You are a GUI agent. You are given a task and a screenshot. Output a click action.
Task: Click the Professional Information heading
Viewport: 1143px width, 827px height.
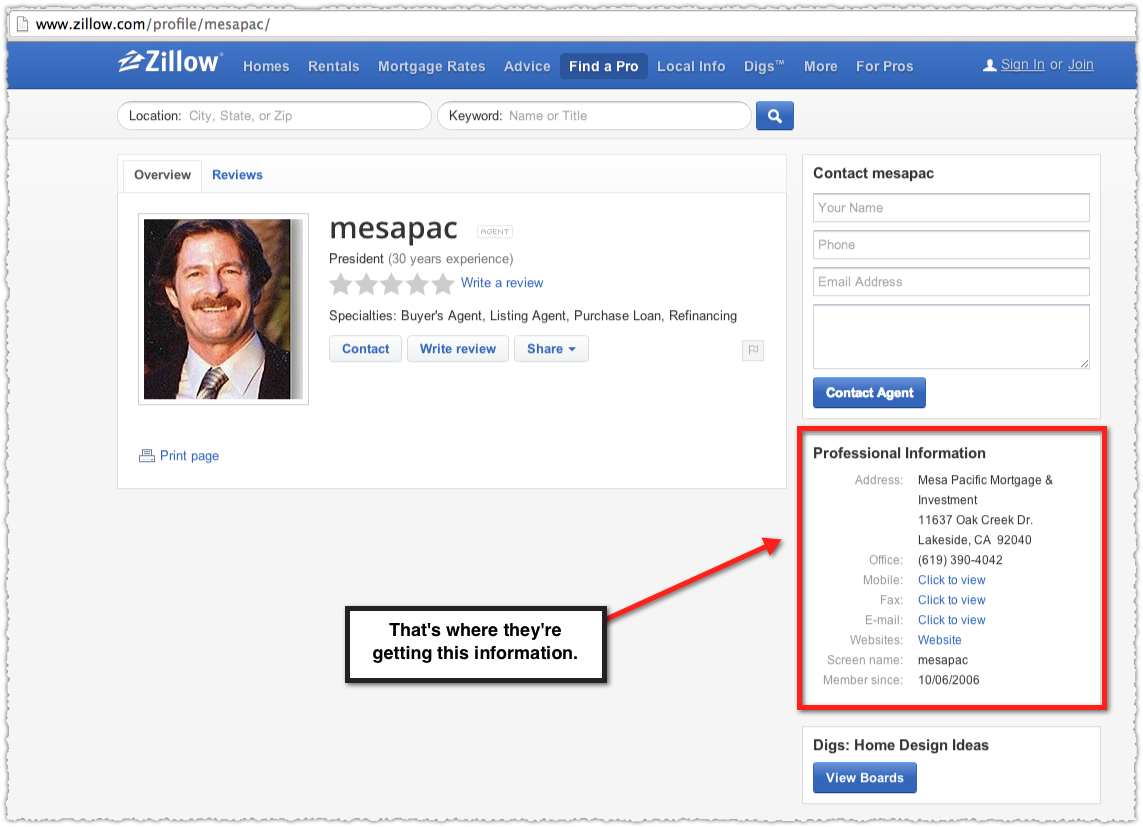[899, 453]
